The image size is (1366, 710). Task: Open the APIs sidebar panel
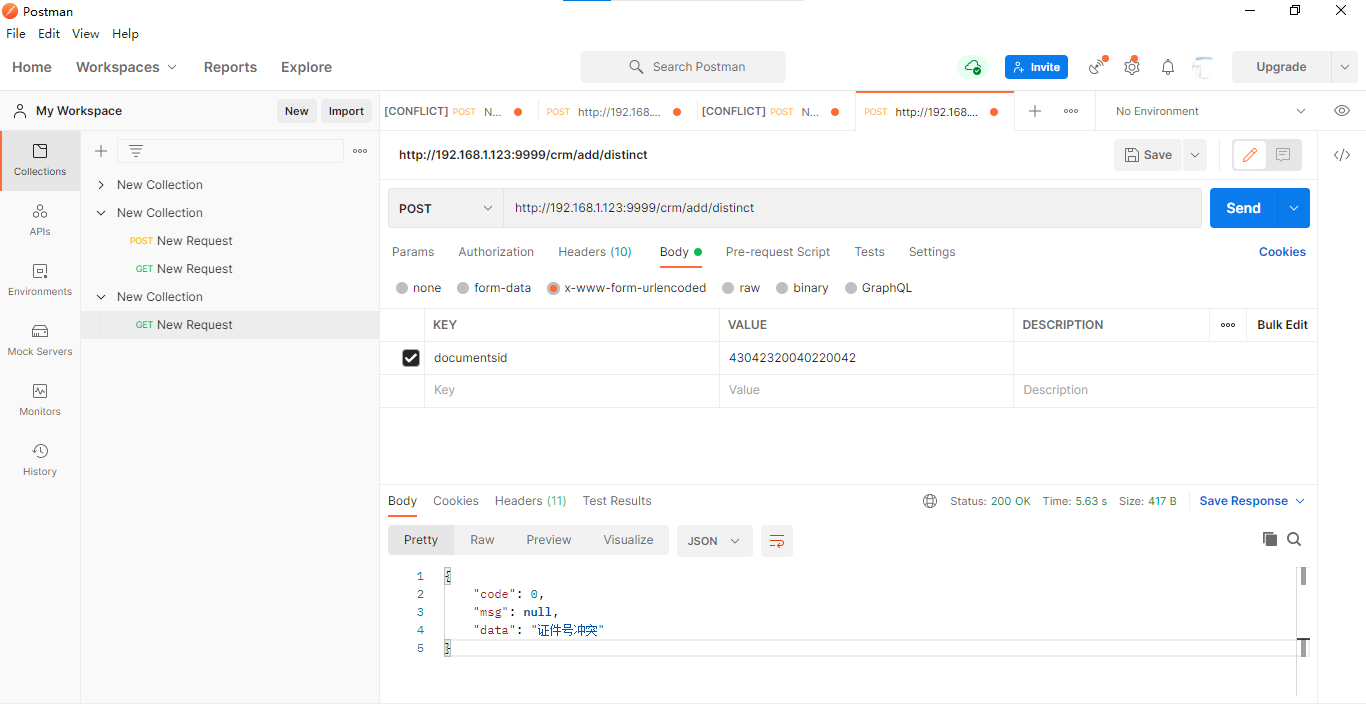[40, 220]
